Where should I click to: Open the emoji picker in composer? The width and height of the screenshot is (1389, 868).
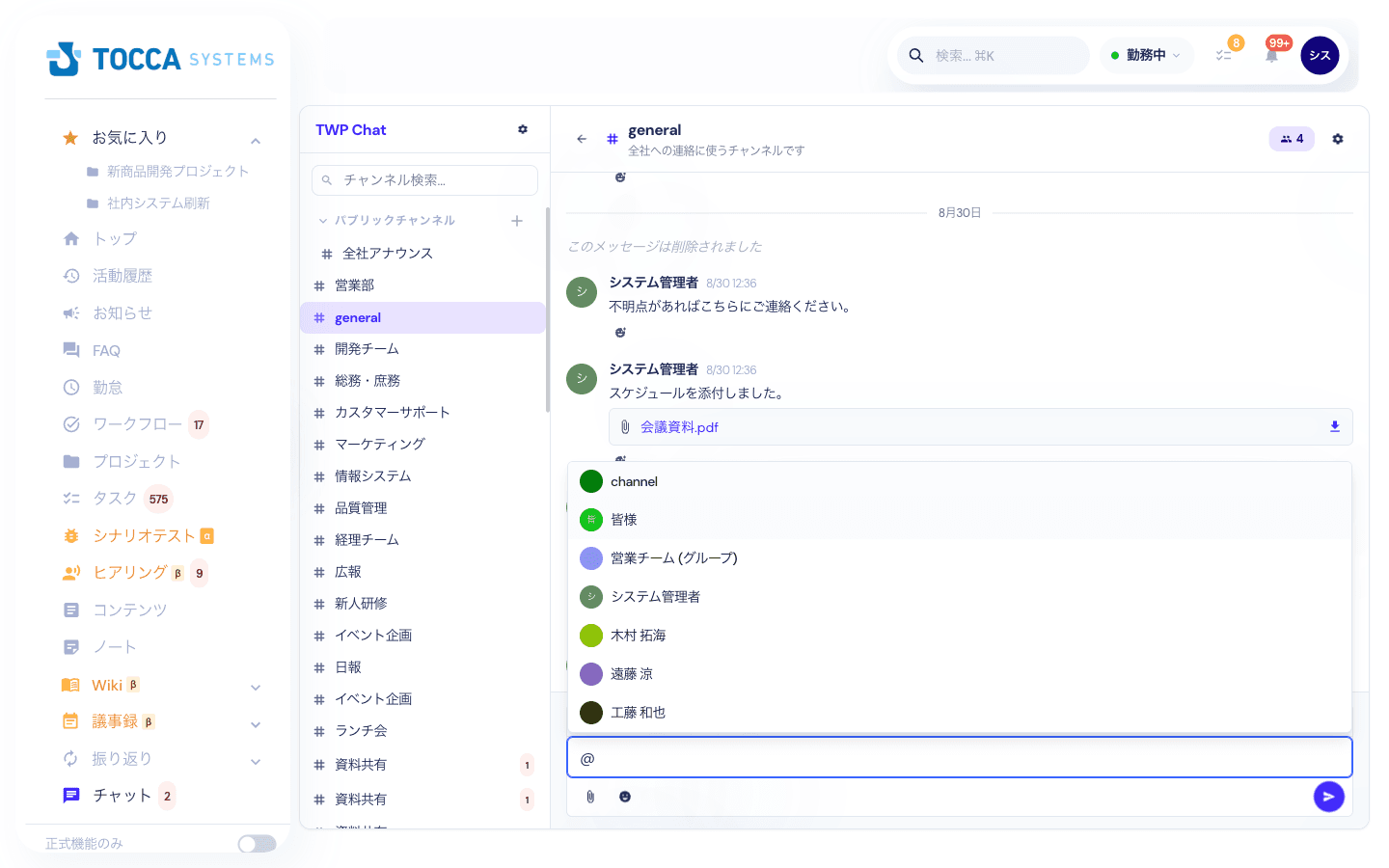625,797
